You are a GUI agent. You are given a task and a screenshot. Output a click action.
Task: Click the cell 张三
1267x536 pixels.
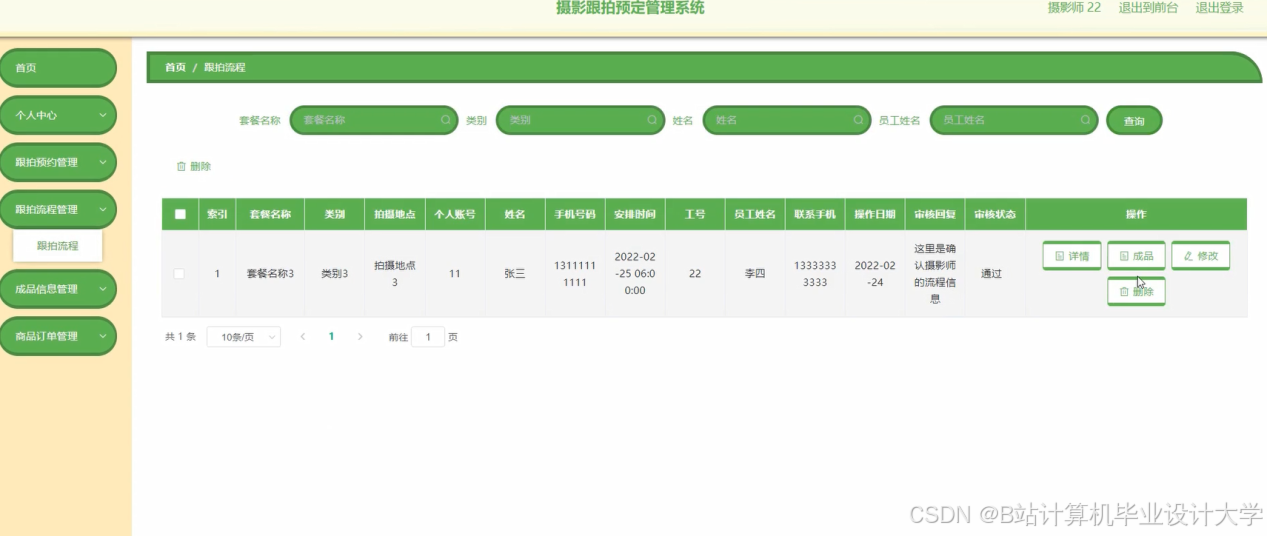click(515, 273)
